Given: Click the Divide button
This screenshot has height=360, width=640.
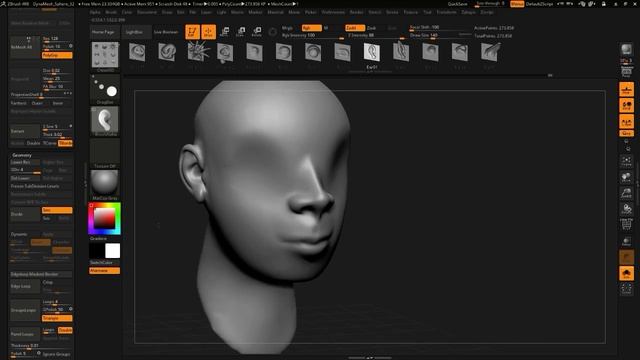Looking at the screenshot, I should coord(25,214).
